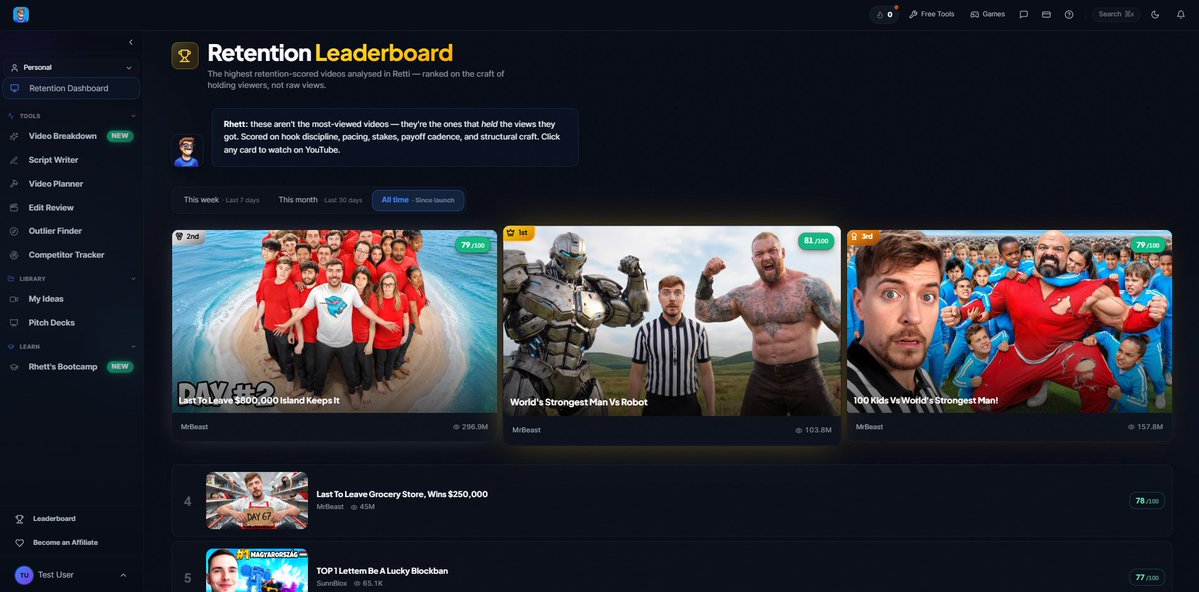Open the chat feedback icon
This screenshot has height=592, width=1199.
click(1024, 15)
